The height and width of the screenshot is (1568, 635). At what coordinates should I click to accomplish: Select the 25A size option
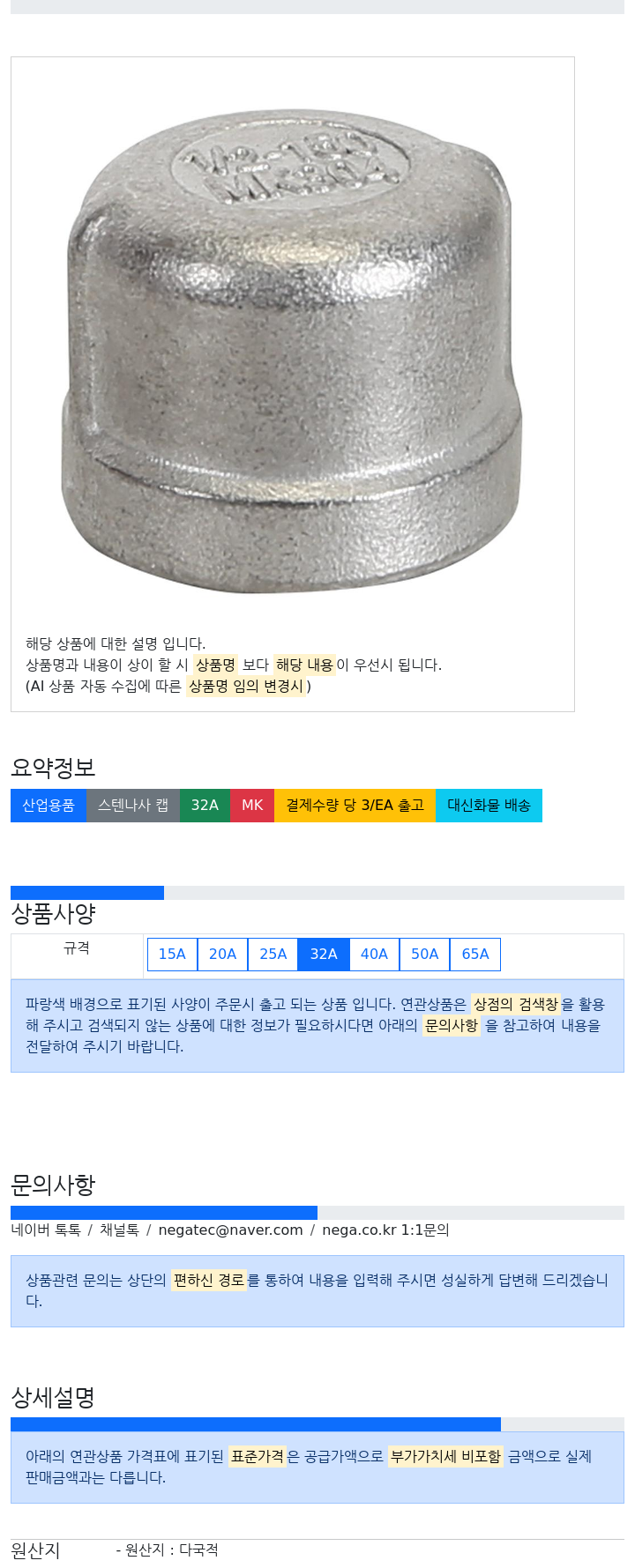click(273, 954)
